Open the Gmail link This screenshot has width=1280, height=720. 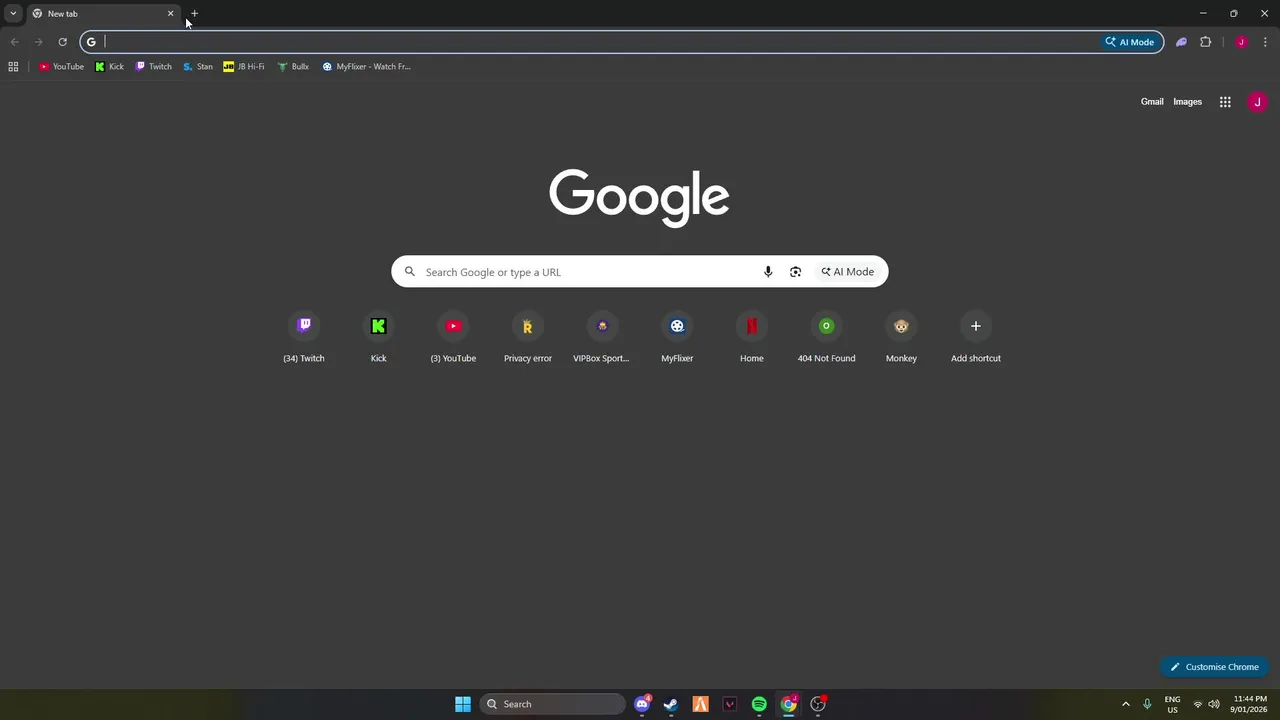coord(1152,102)
